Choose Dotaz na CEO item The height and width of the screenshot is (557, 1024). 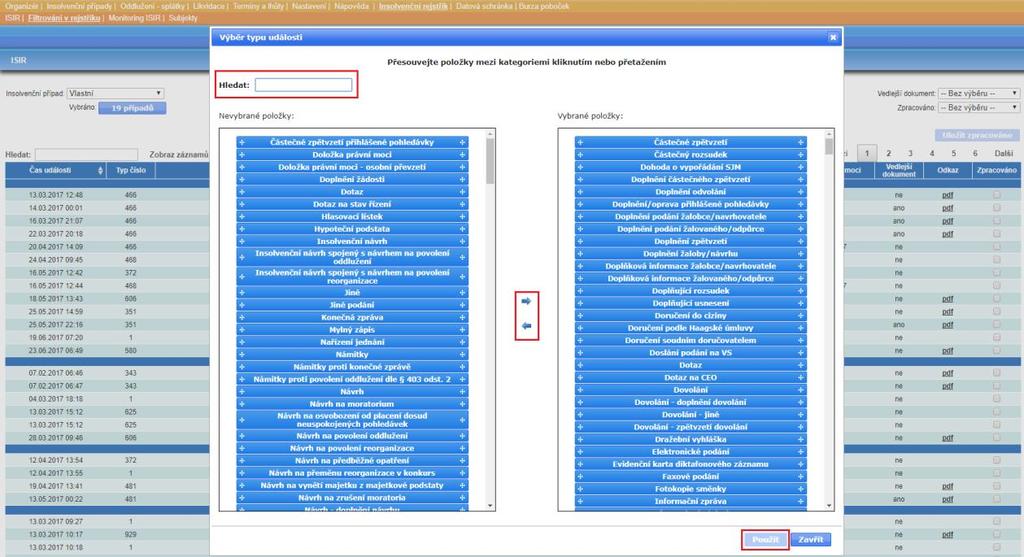click(x=690, y=378)
